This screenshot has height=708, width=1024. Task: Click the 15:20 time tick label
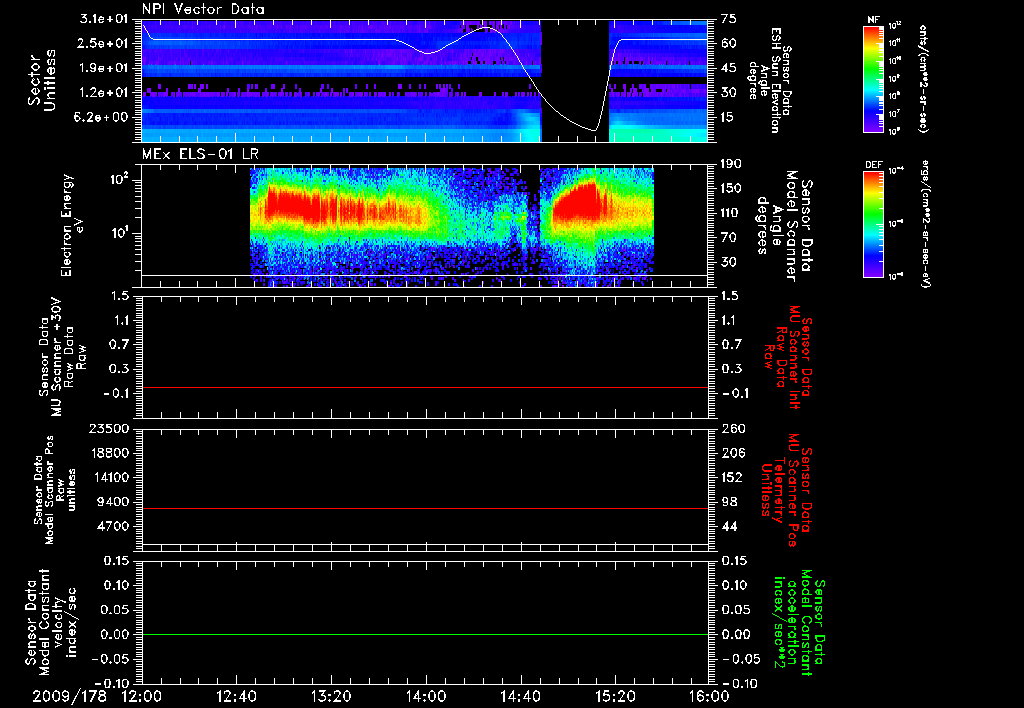(x=615, y=697)
